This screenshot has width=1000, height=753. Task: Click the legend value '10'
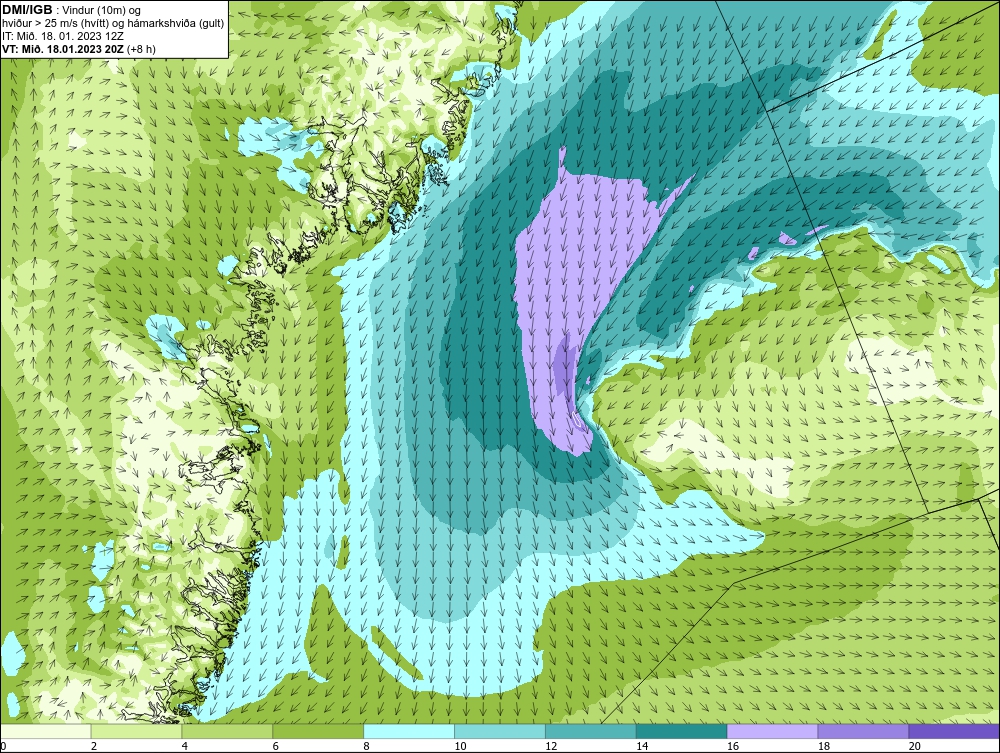click(x=460, y=746)
